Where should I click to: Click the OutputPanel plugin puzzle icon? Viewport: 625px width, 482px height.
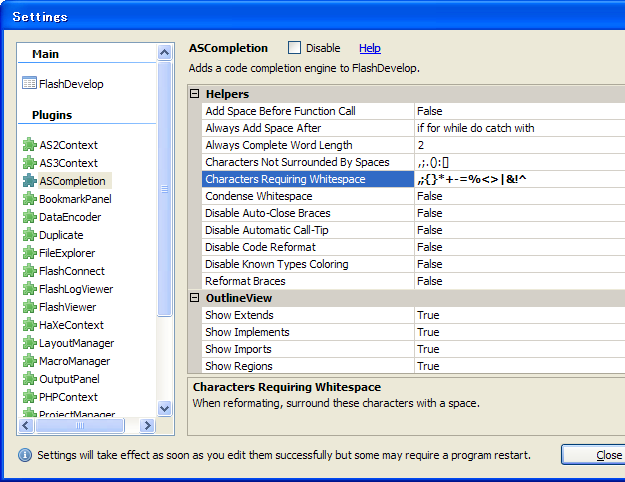pyautogui.click(x=29, y=378)
